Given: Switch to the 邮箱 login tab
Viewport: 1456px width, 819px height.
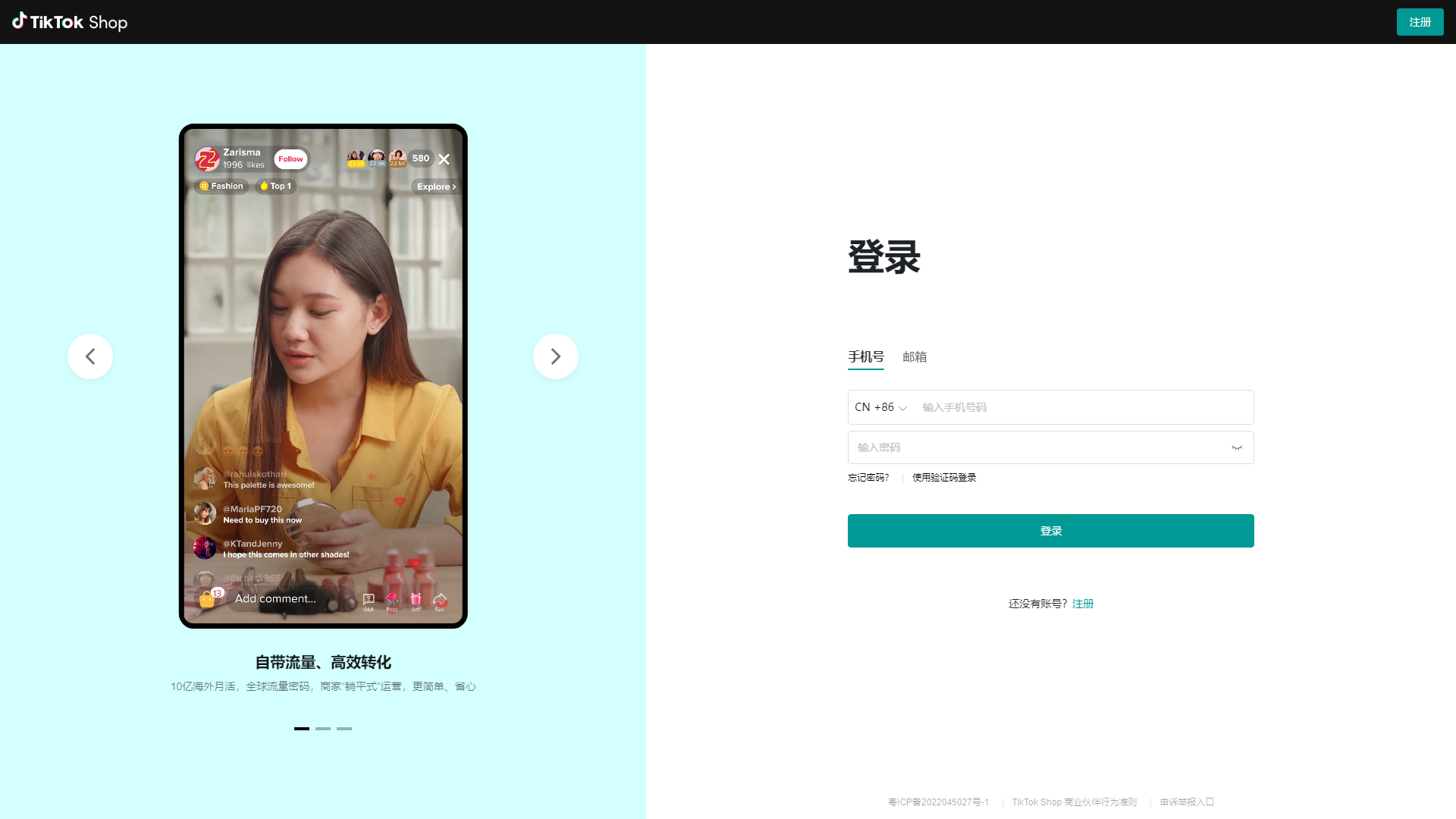Looking at the screenshot, I should pos(915,357).
